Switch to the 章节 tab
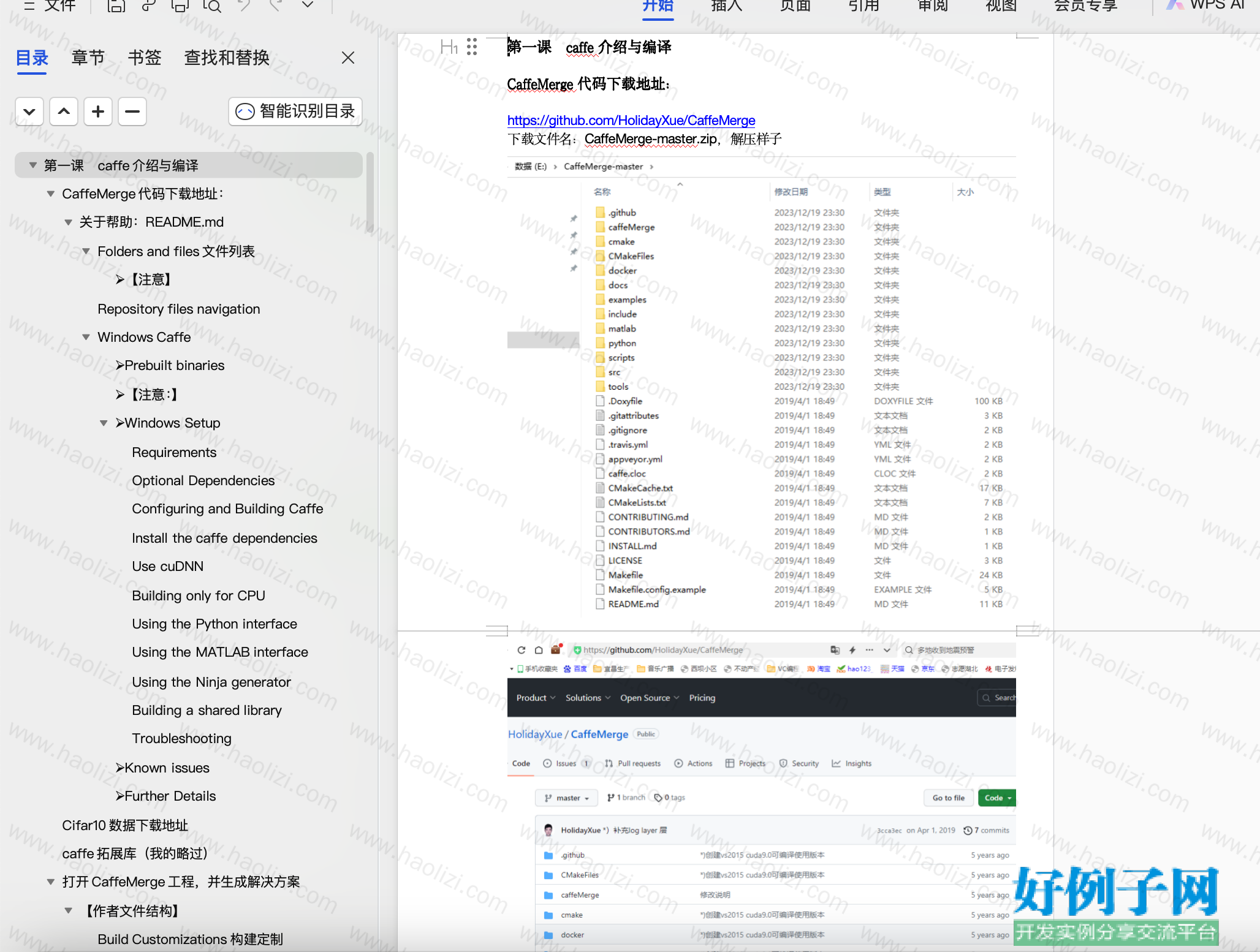Image resolution: width=1260 pixels, height=952 pixels. point(88,58)
